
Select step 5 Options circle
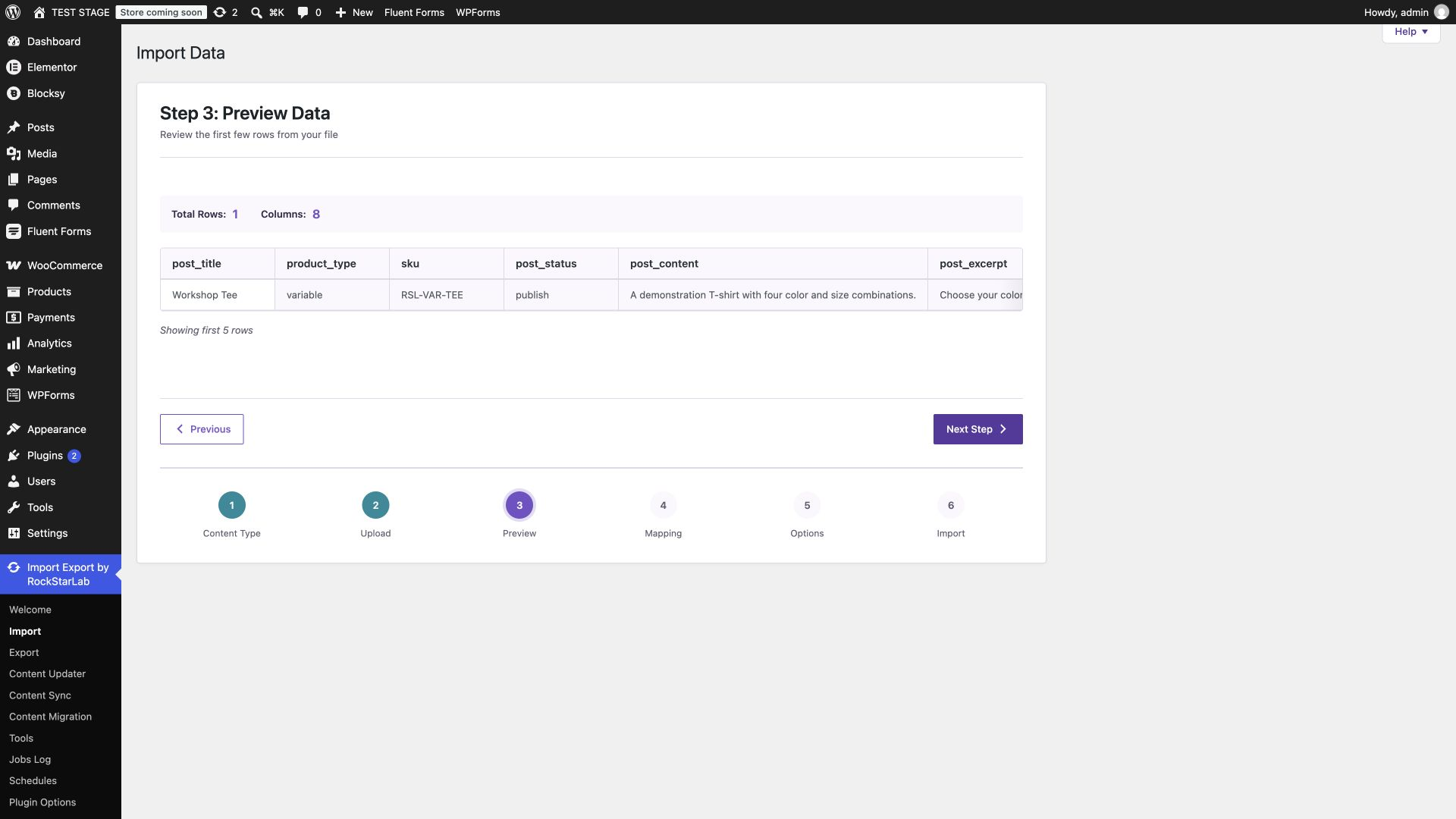pyautogui.click(x=807, y=505)
